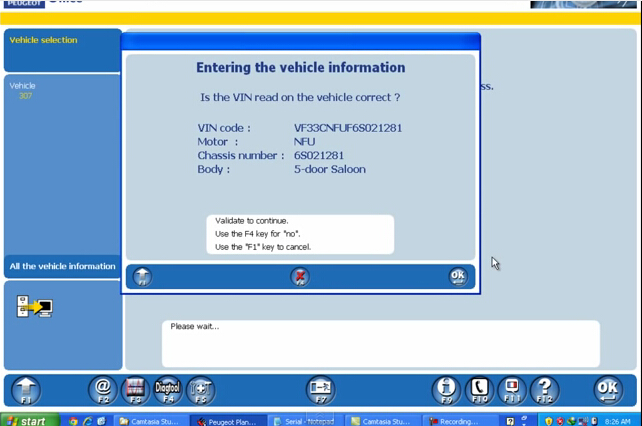Switch to Serial - Notepad in the taskbar
Viewport: 642px width, 426px height.
[306, 421]
